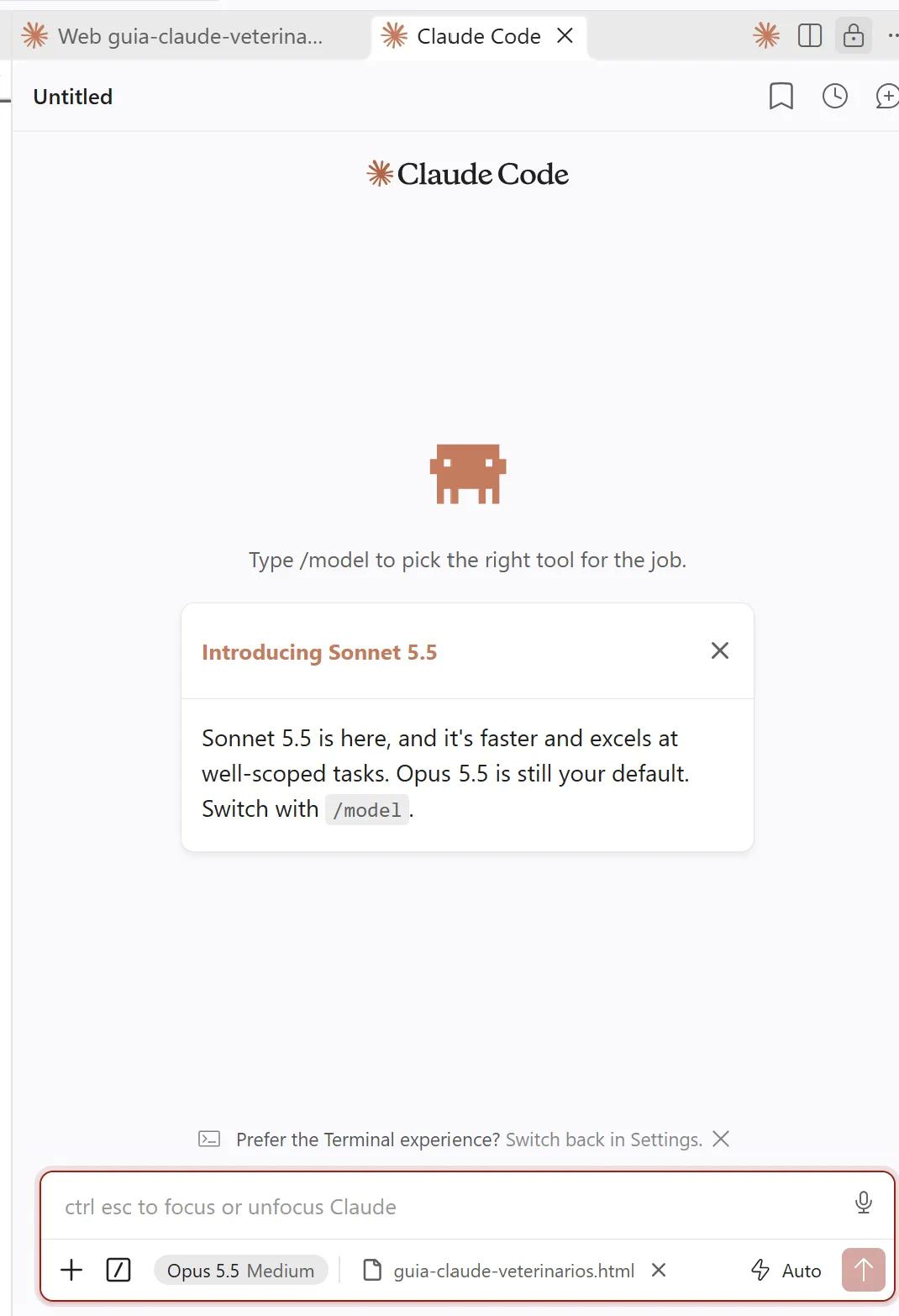Toggle the lock icon in tab bar
Viewport: 899px width, 1316px height.
pos(854,35)
